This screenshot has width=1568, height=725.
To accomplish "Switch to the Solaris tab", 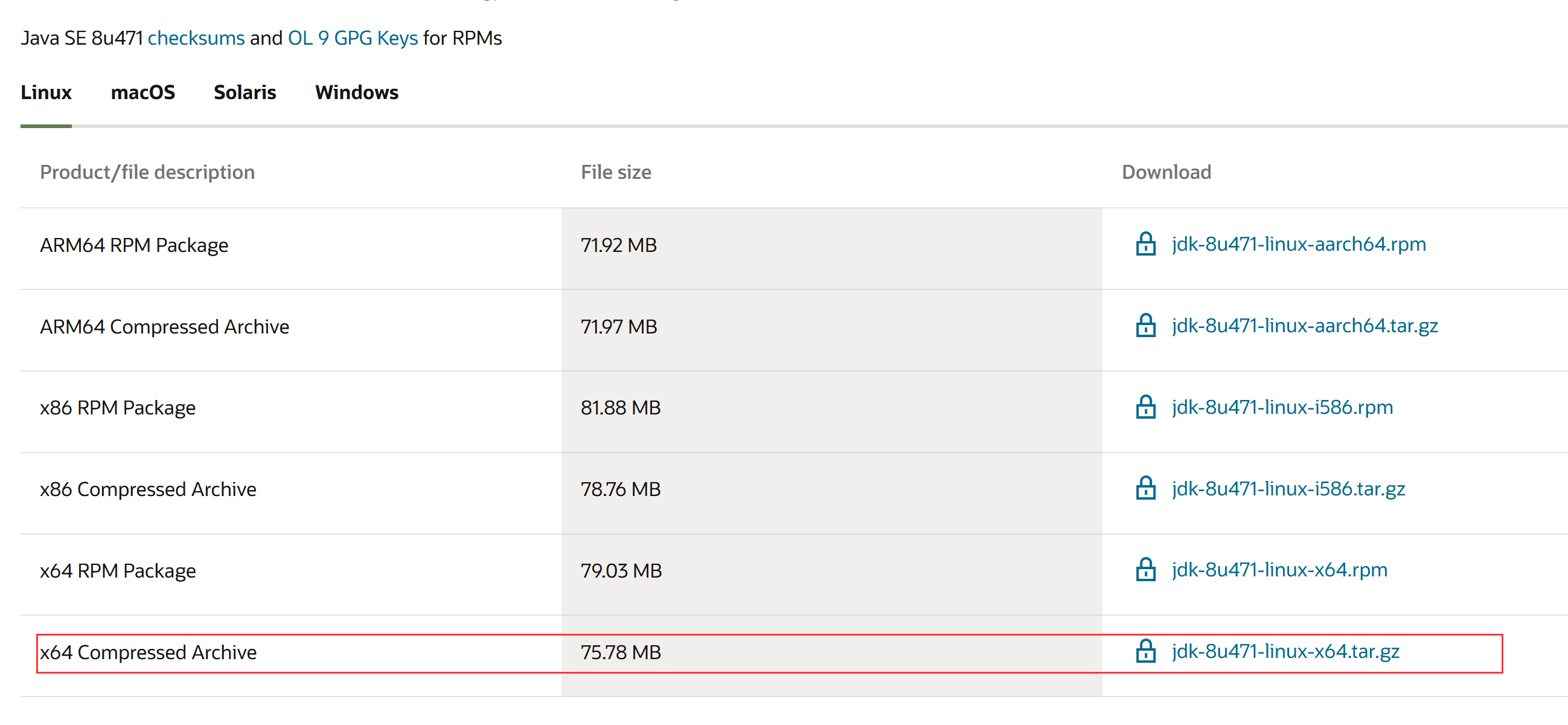I will pos(245,92).
